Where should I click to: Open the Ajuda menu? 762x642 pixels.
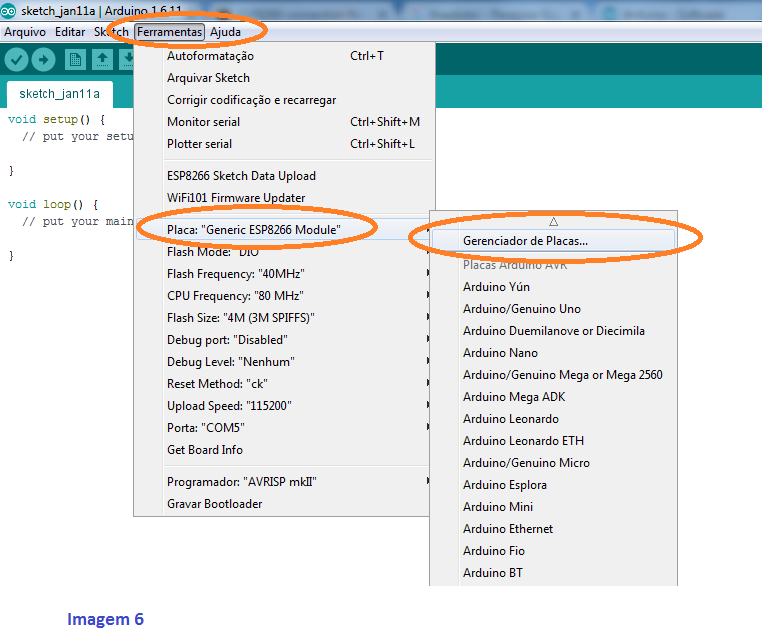tap(225, 32)
